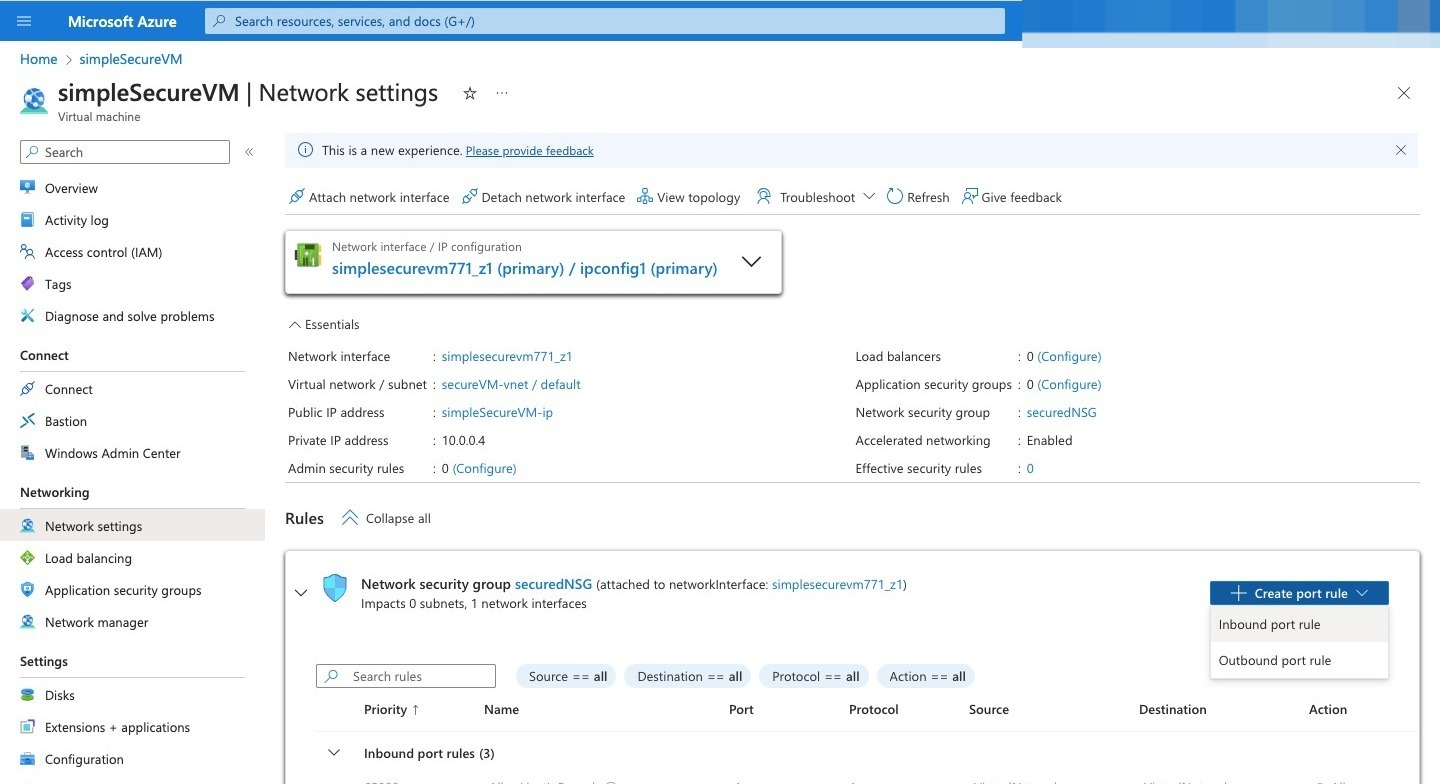This screenshot has width=1440, height=784.
Task: Open the more options ellipsis
Action: pyautogui.click(x=502, y=93)
